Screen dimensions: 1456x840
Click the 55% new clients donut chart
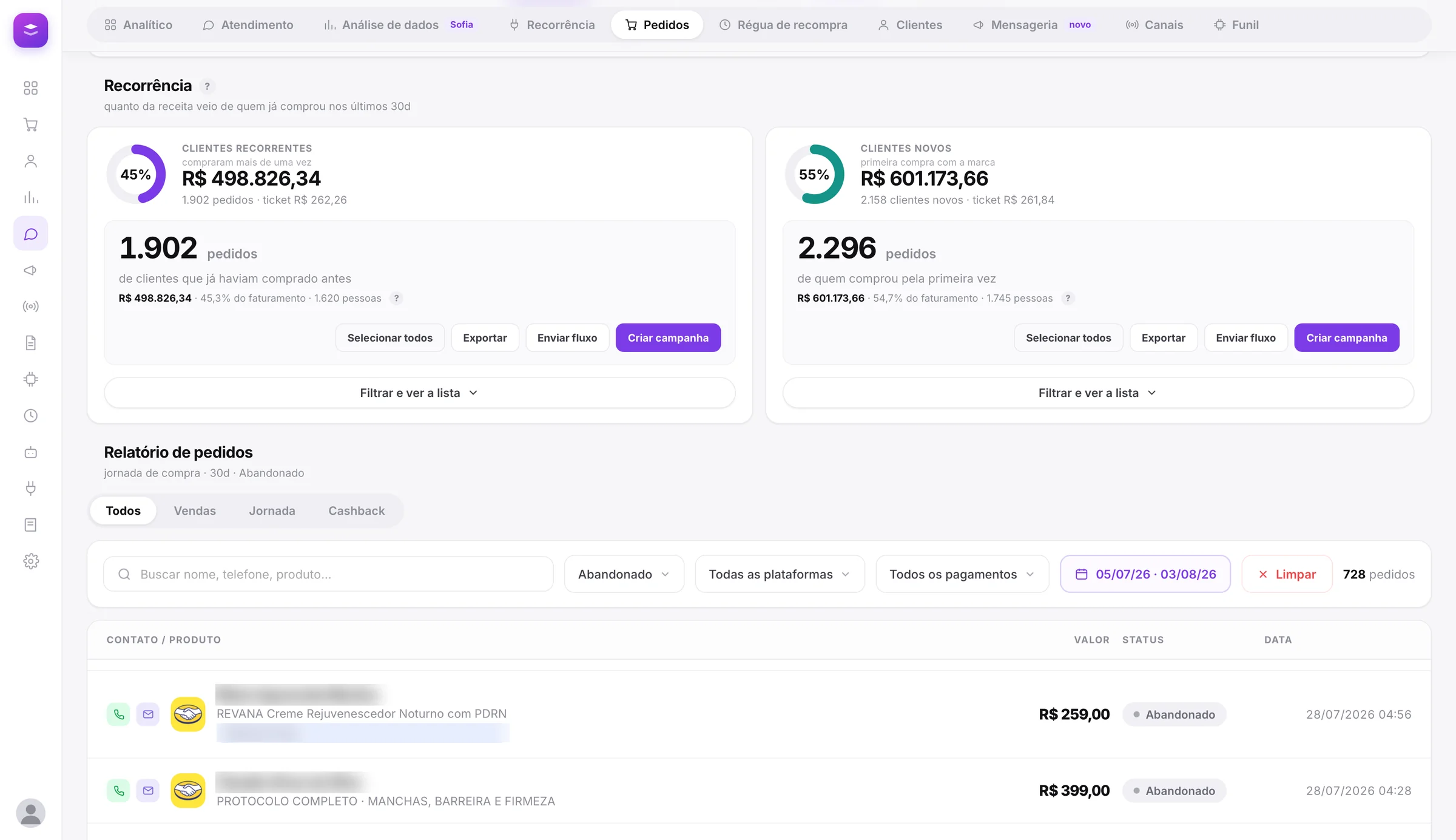point(814,174)
